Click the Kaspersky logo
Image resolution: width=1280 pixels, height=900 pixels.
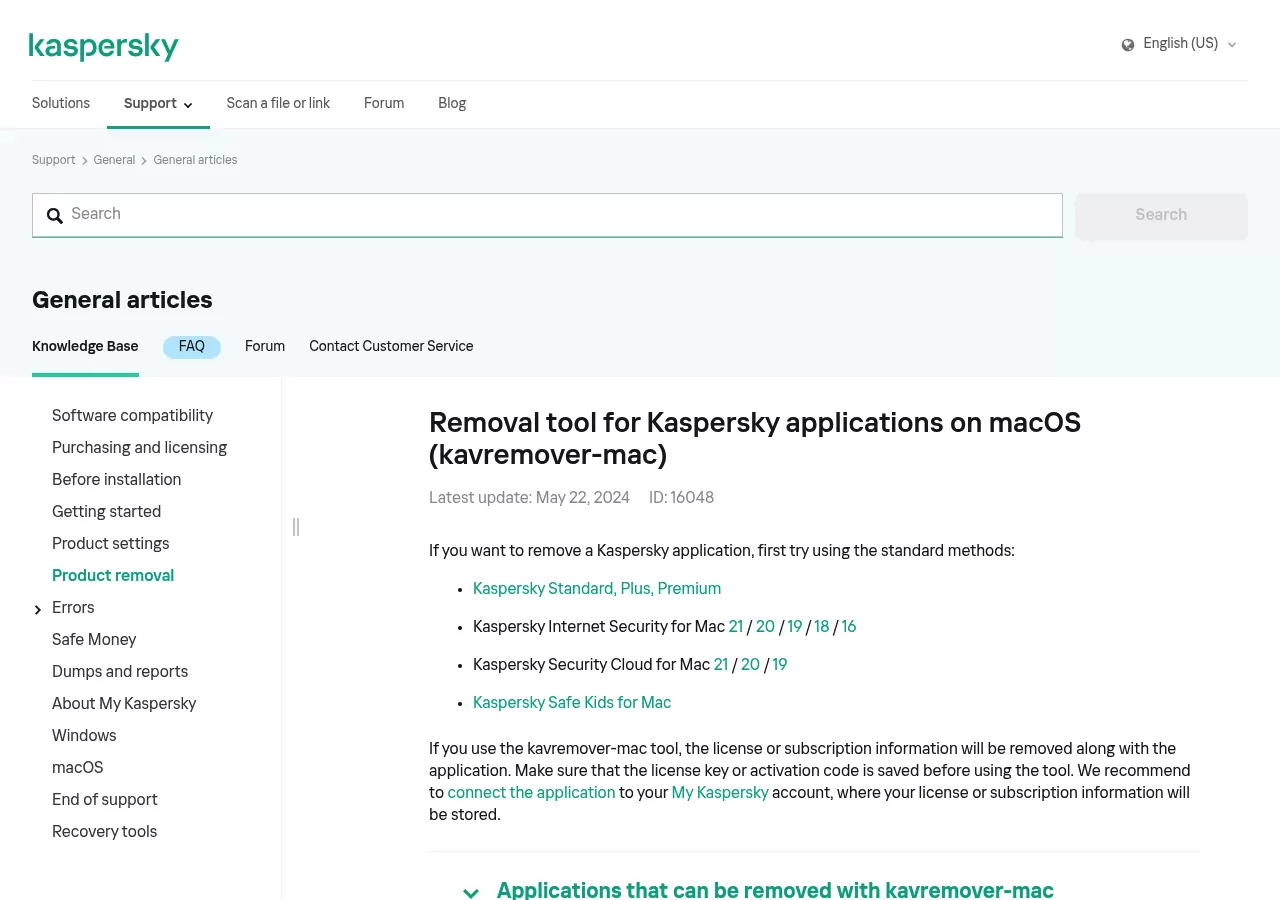pyautogui.click(x=104, y=46)
